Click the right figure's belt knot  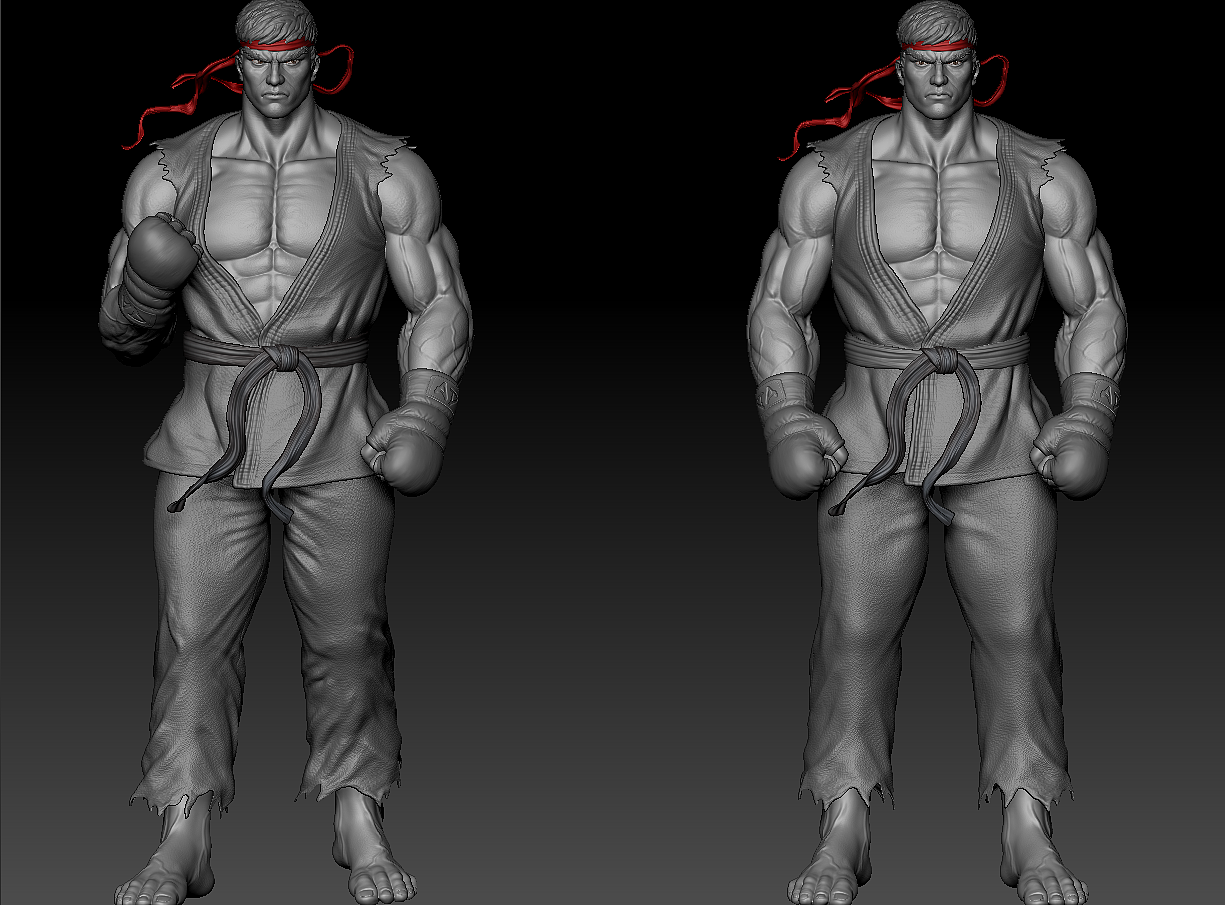(x=939, y=360)
